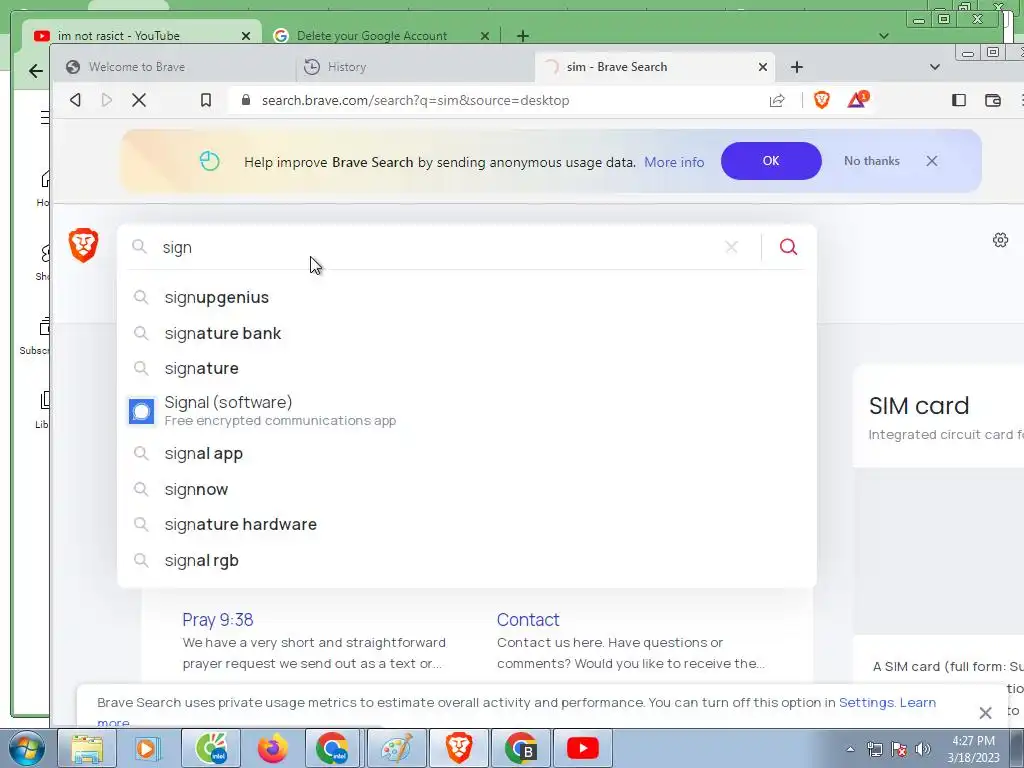This screenshot has width=1024, height=768.
Task: Bookmark this page in Brave
Action: click(206, 100)
